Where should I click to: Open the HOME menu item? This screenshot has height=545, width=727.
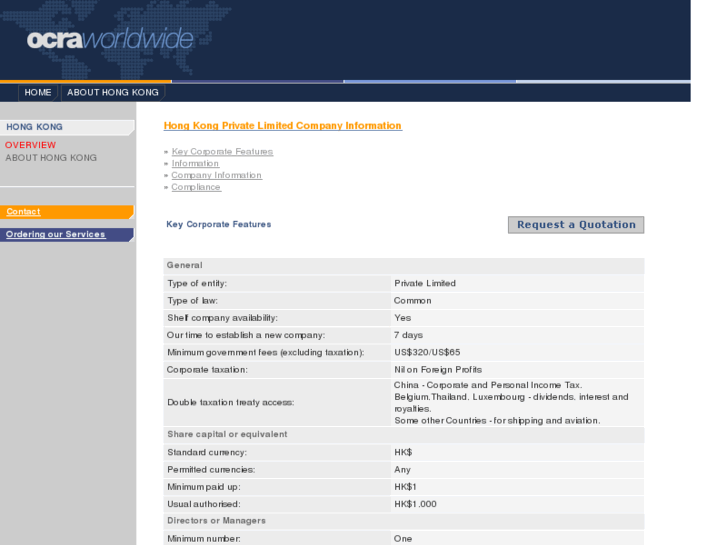point(38,92)
